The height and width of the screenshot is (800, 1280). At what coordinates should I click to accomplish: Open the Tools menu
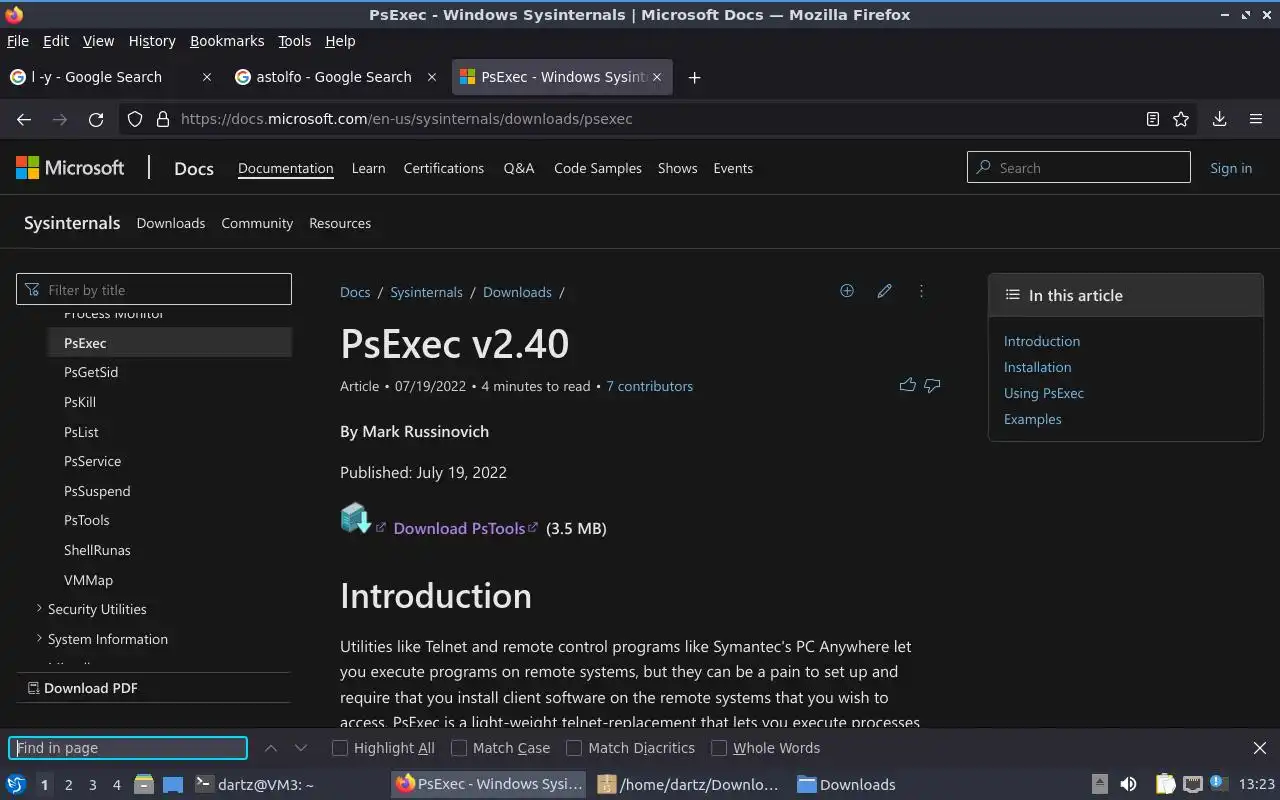pyautogui.click(x=294, y=41)
